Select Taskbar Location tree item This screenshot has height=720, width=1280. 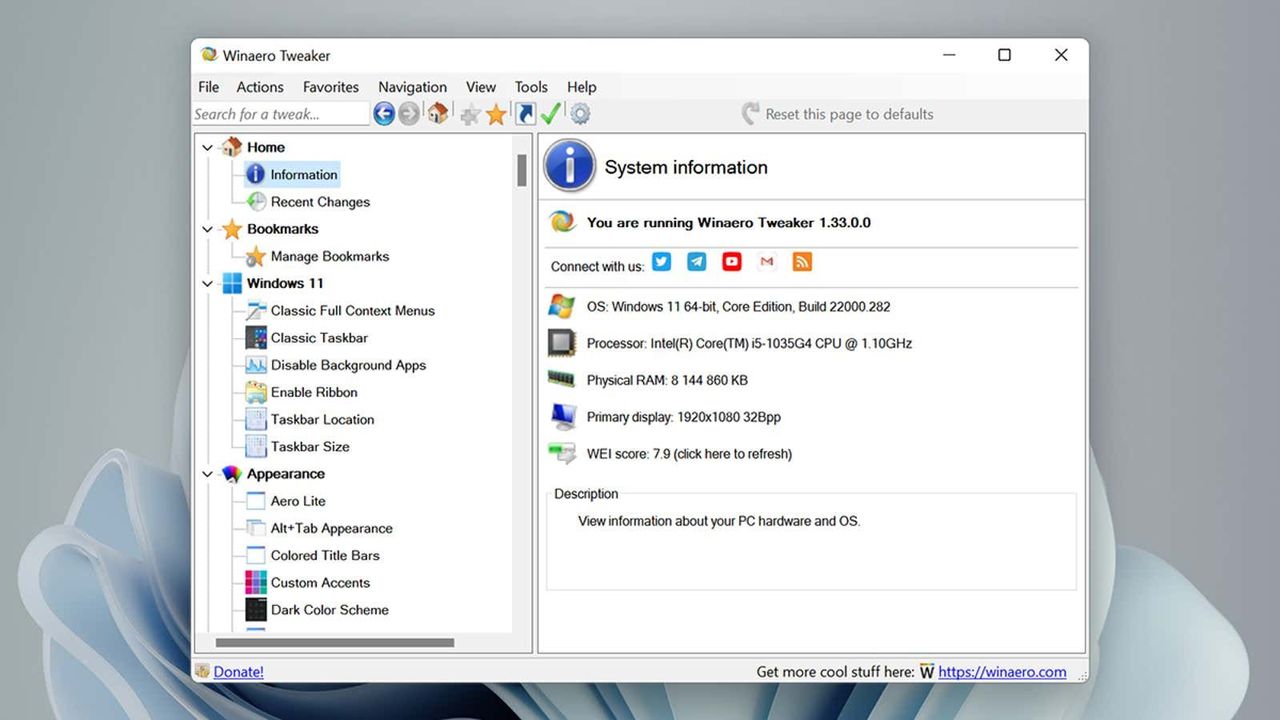click(322, 419)
